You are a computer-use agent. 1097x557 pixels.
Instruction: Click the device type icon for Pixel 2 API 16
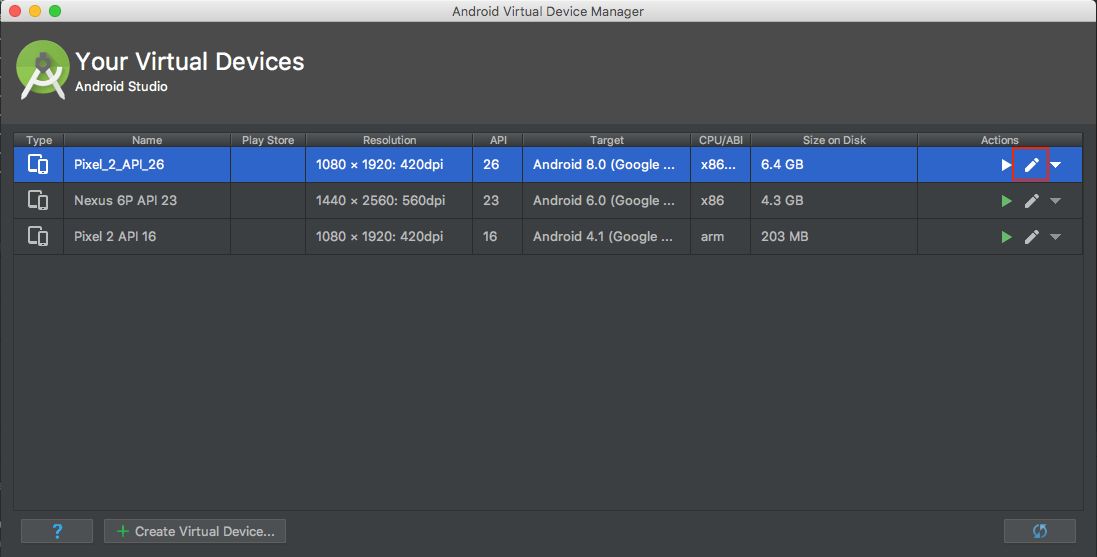(x=38, y=236)
